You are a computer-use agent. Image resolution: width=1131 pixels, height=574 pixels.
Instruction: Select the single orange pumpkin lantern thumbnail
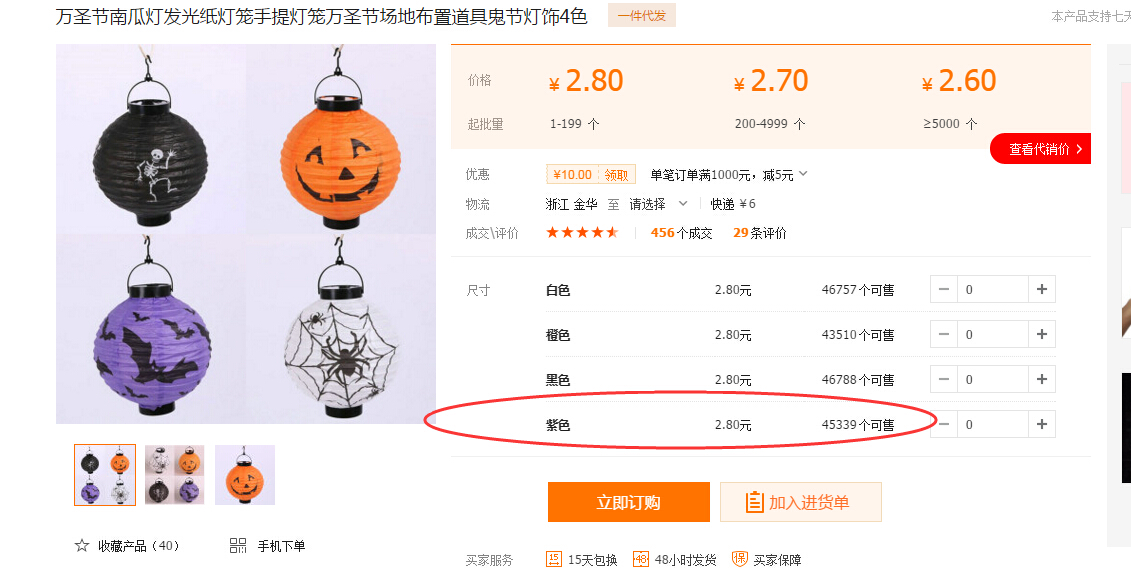coord(245,474)
